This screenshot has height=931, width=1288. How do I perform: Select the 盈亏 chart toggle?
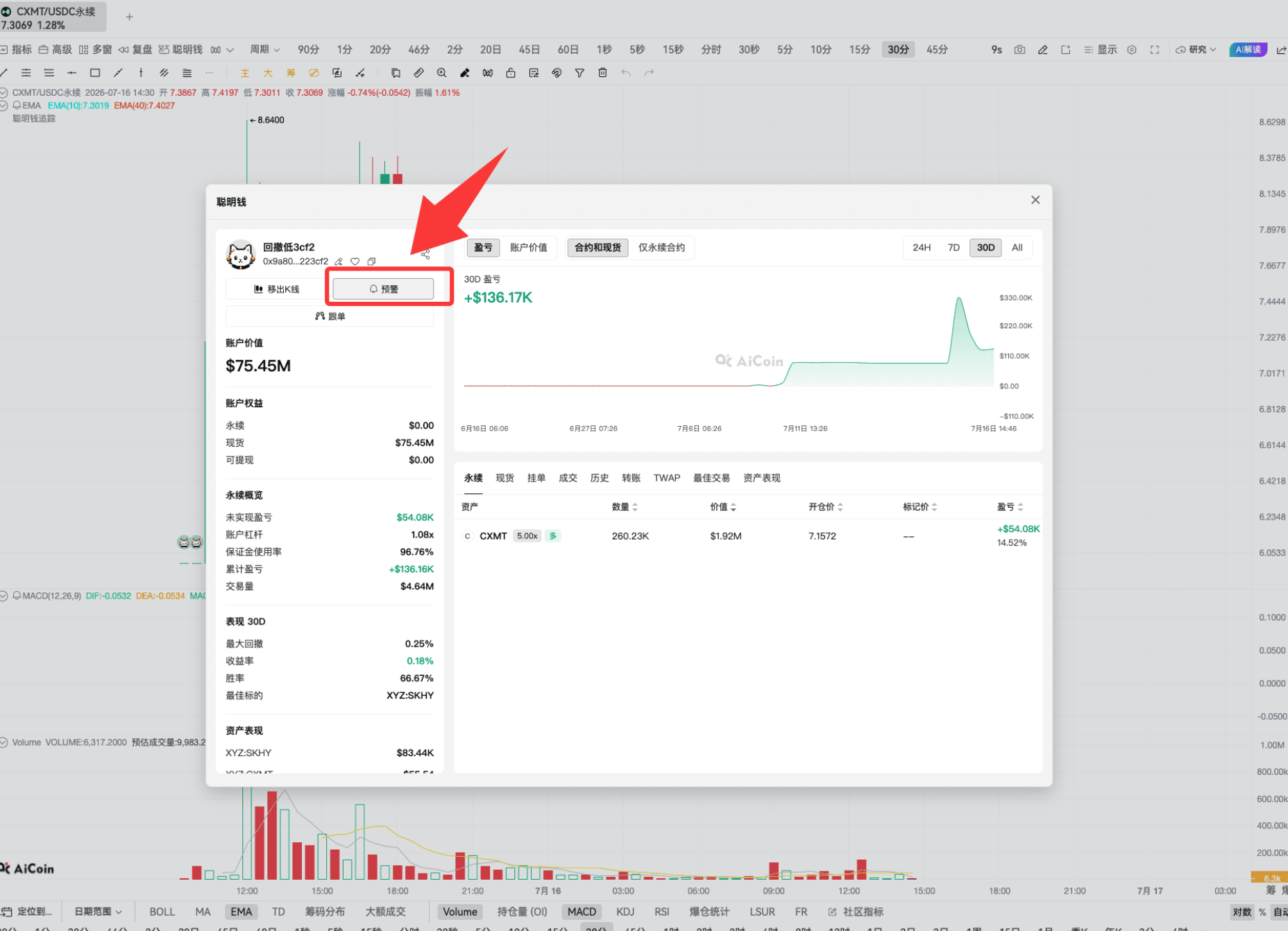(x=483, y=248)
